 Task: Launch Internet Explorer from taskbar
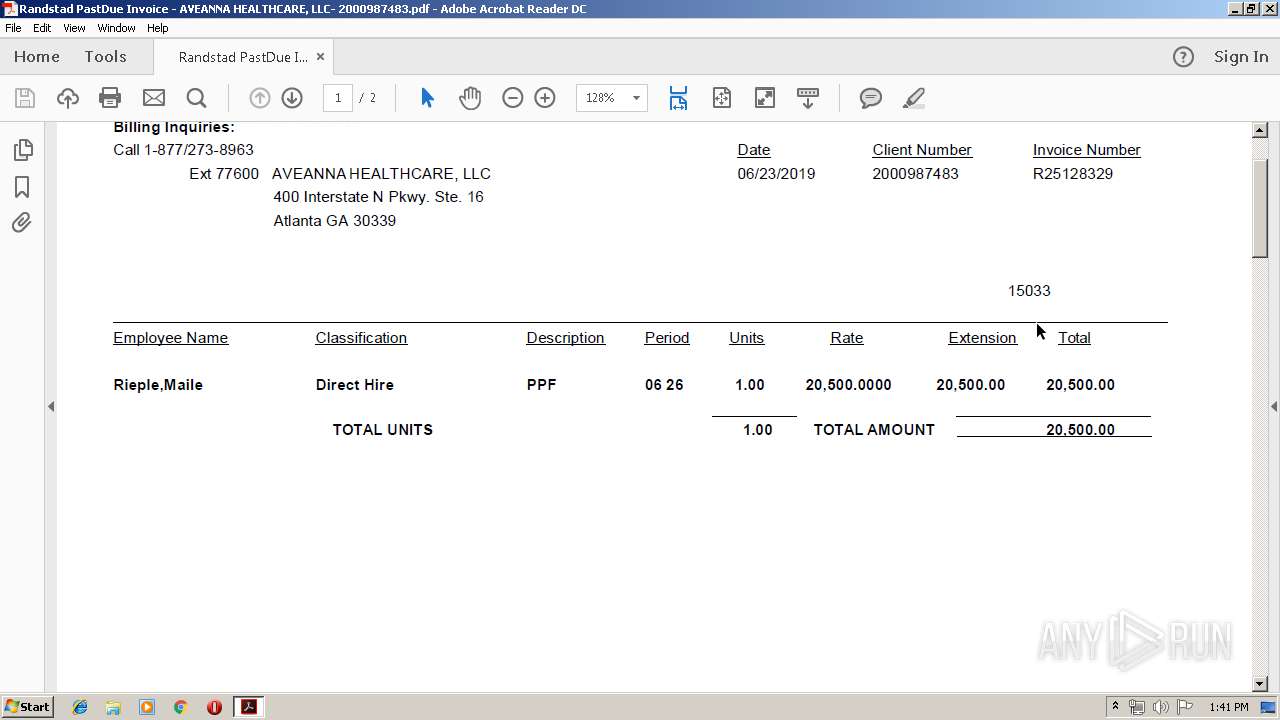tap(80, 707)
